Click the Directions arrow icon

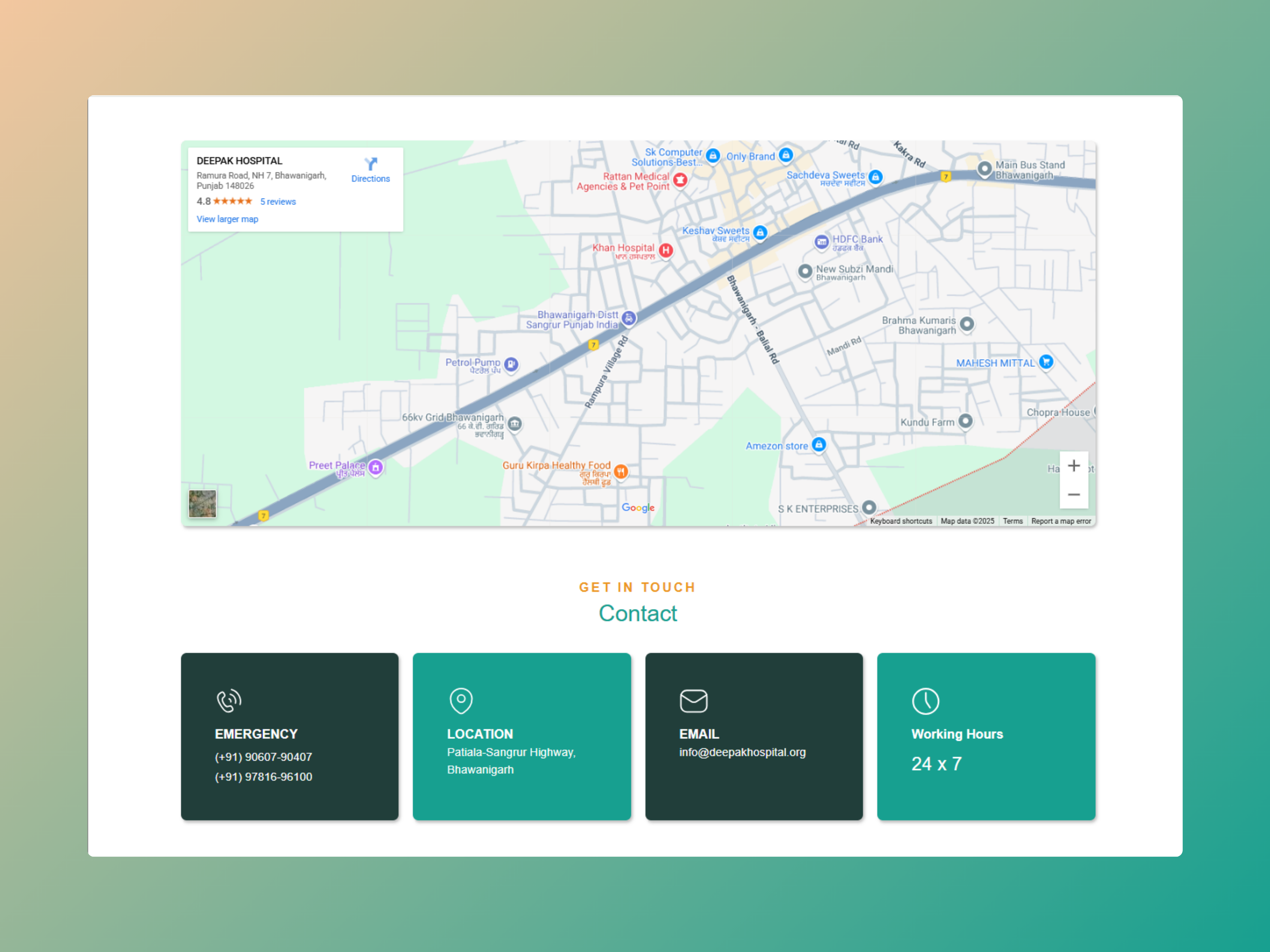(371, 164)
